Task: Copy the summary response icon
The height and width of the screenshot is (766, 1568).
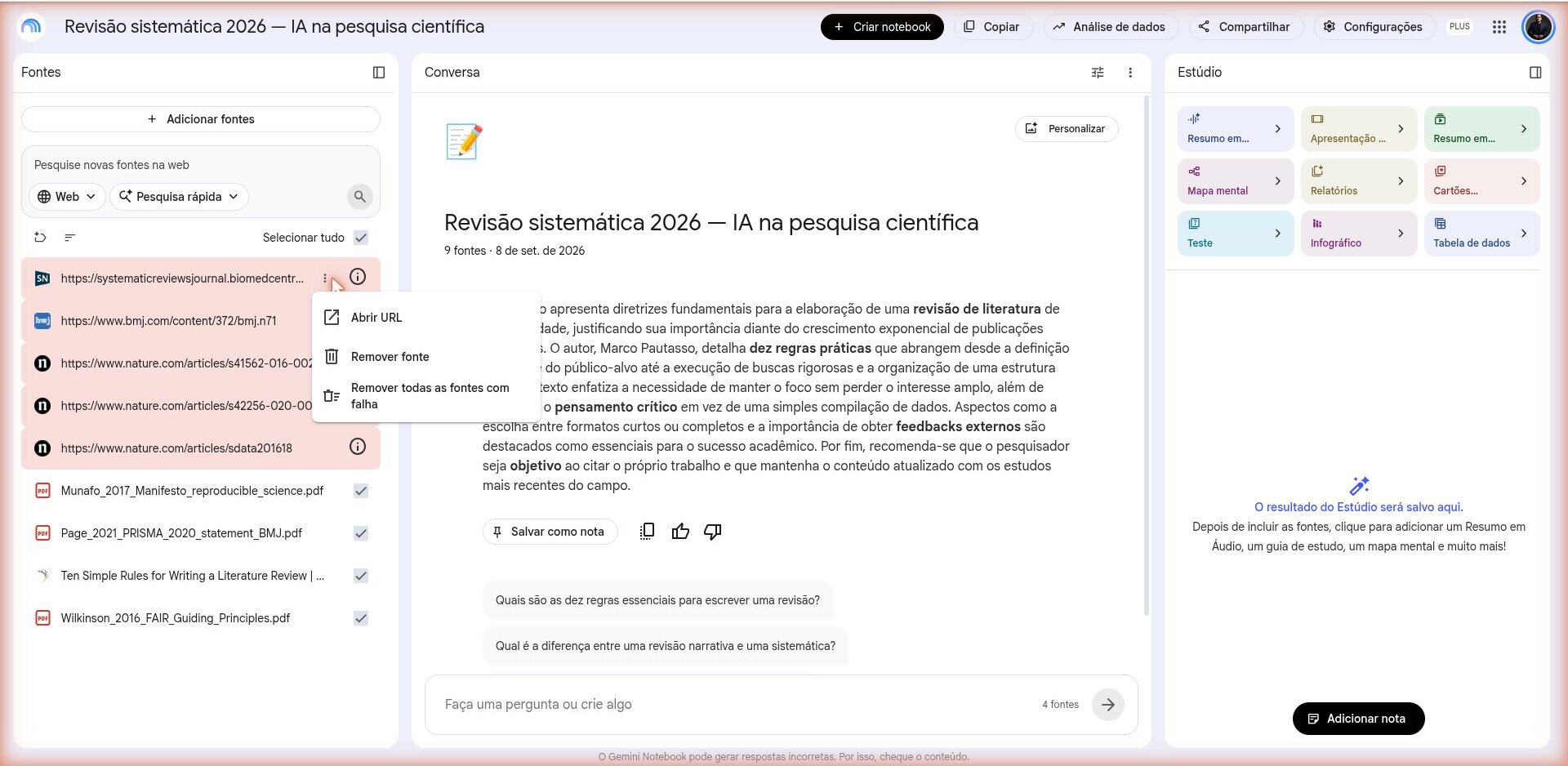Action: (x=647, y=532)
